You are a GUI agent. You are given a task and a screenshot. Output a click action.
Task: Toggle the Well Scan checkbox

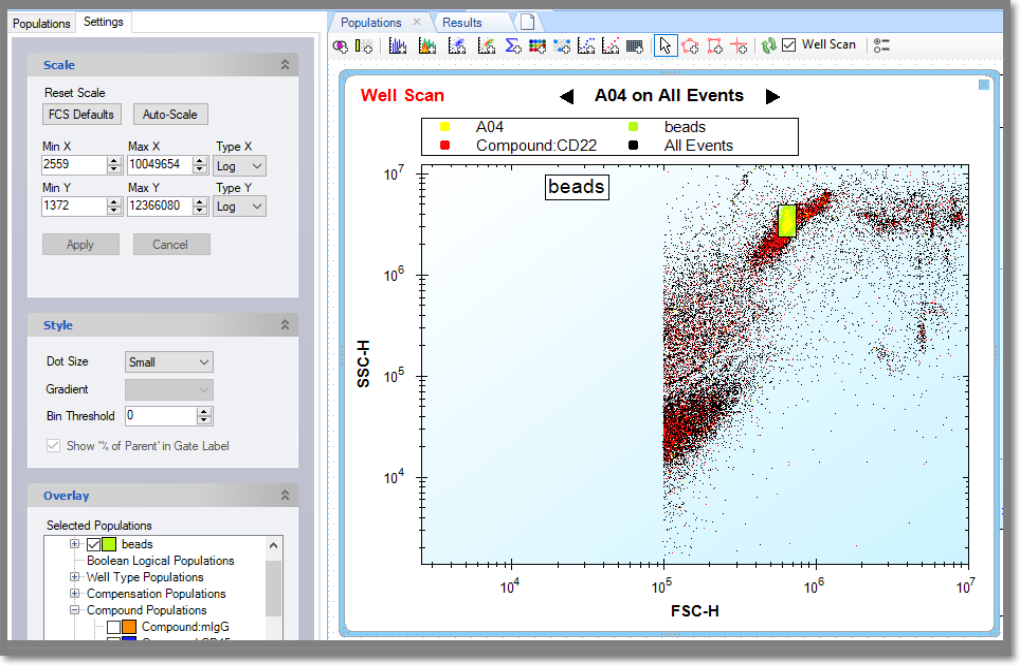[x=789, y=45]
